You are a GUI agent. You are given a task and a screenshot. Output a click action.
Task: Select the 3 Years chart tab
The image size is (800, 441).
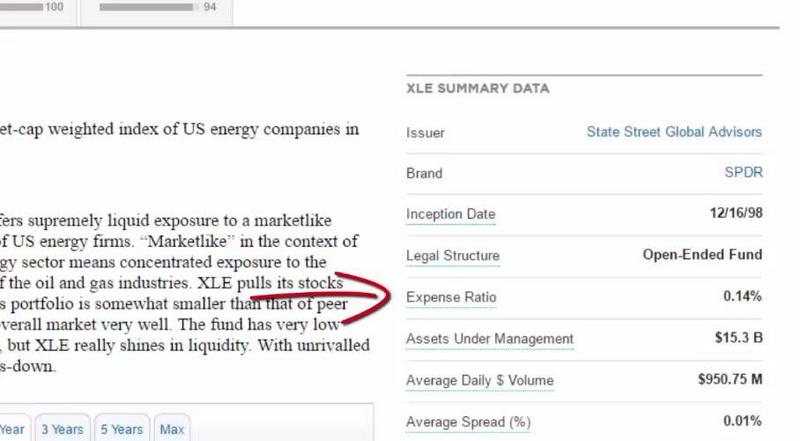coord(62,429)
